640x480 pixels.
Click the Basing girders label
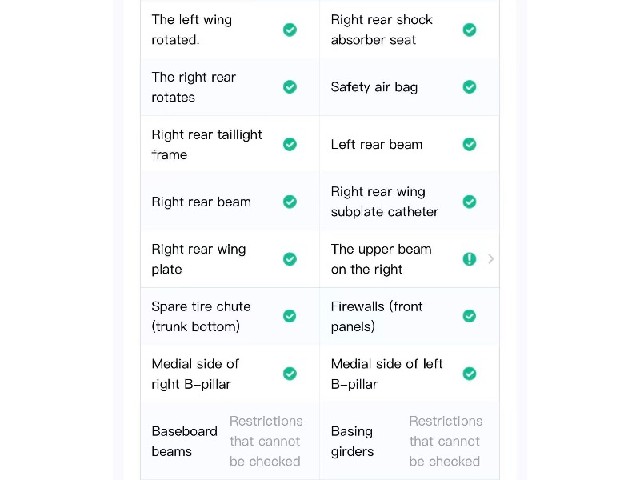tap(352, 441)
